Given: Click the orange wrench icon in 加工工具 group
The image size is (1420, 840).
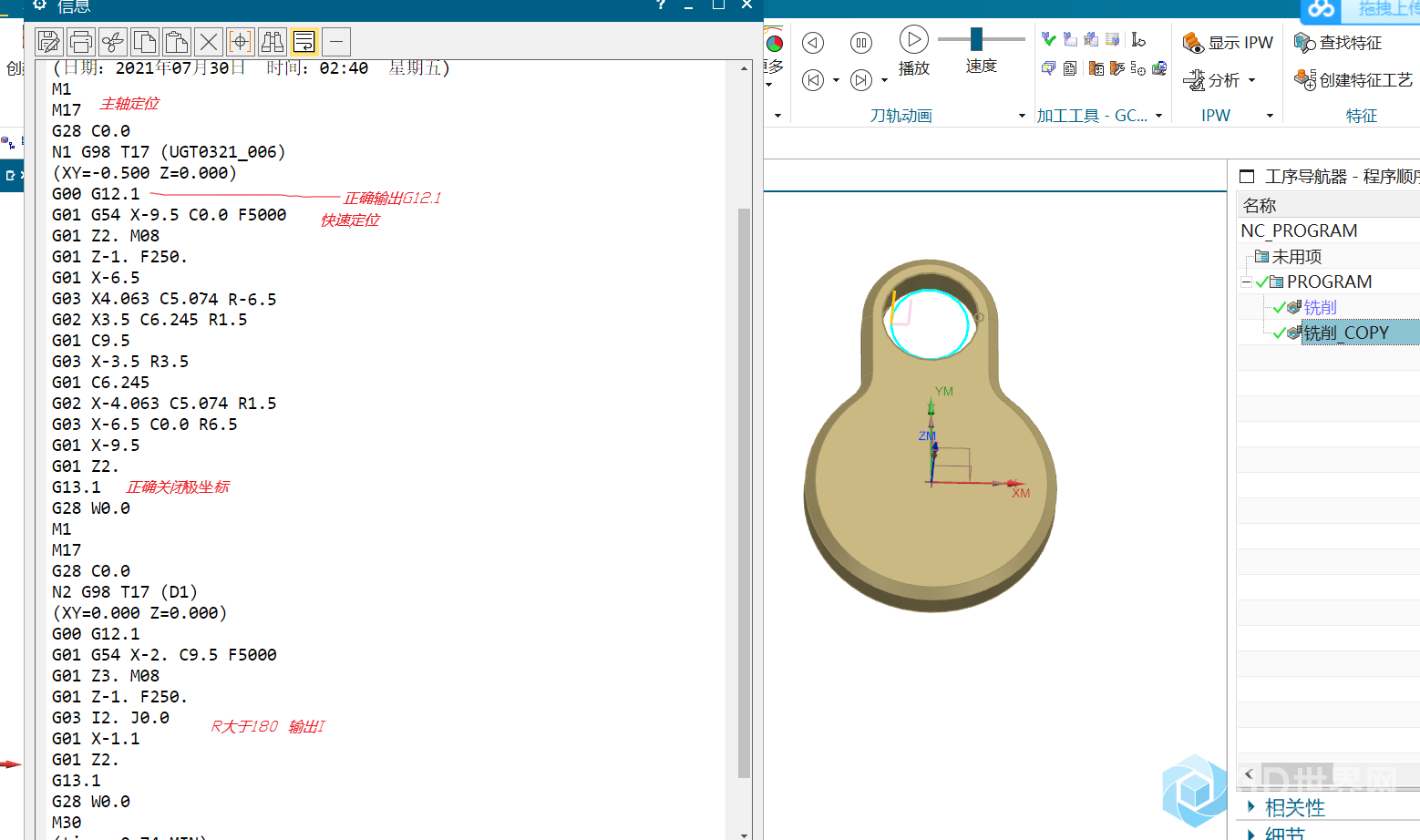Looking at the screenshot, I should pyautogui.click(x=1117, y=68).
